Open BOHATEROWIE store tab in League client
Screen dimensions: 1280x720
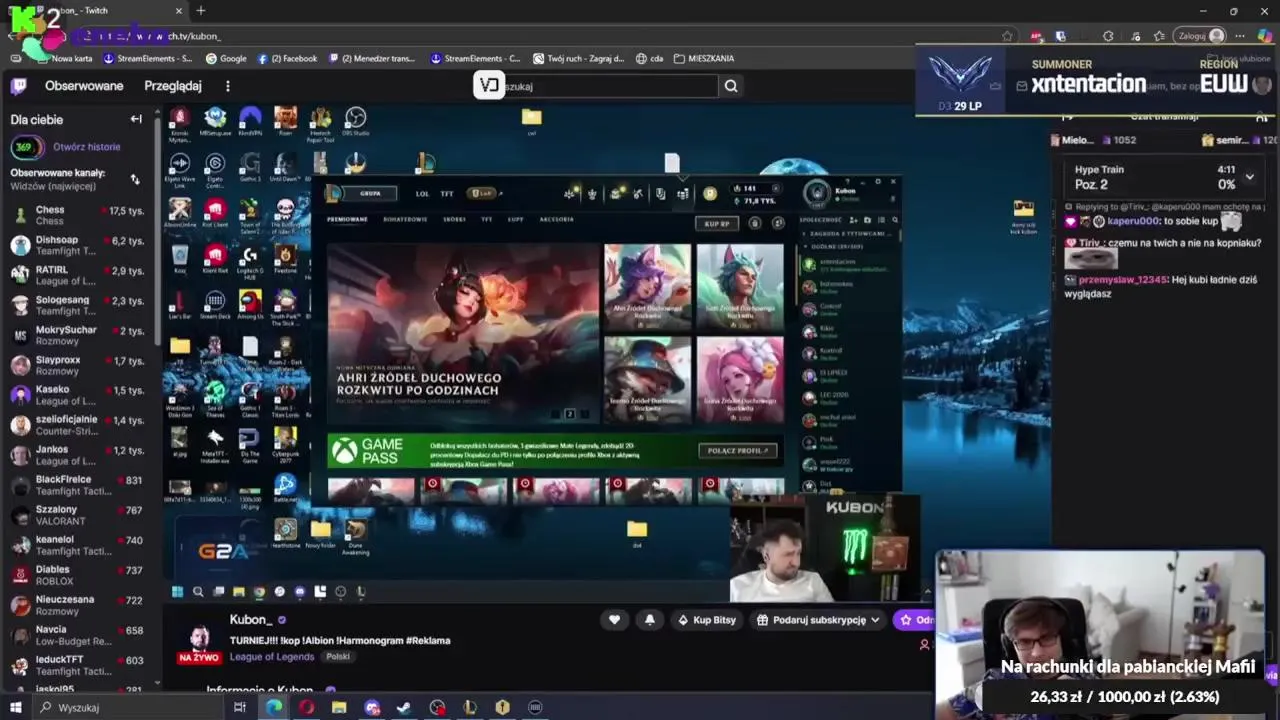coord(405,219)
